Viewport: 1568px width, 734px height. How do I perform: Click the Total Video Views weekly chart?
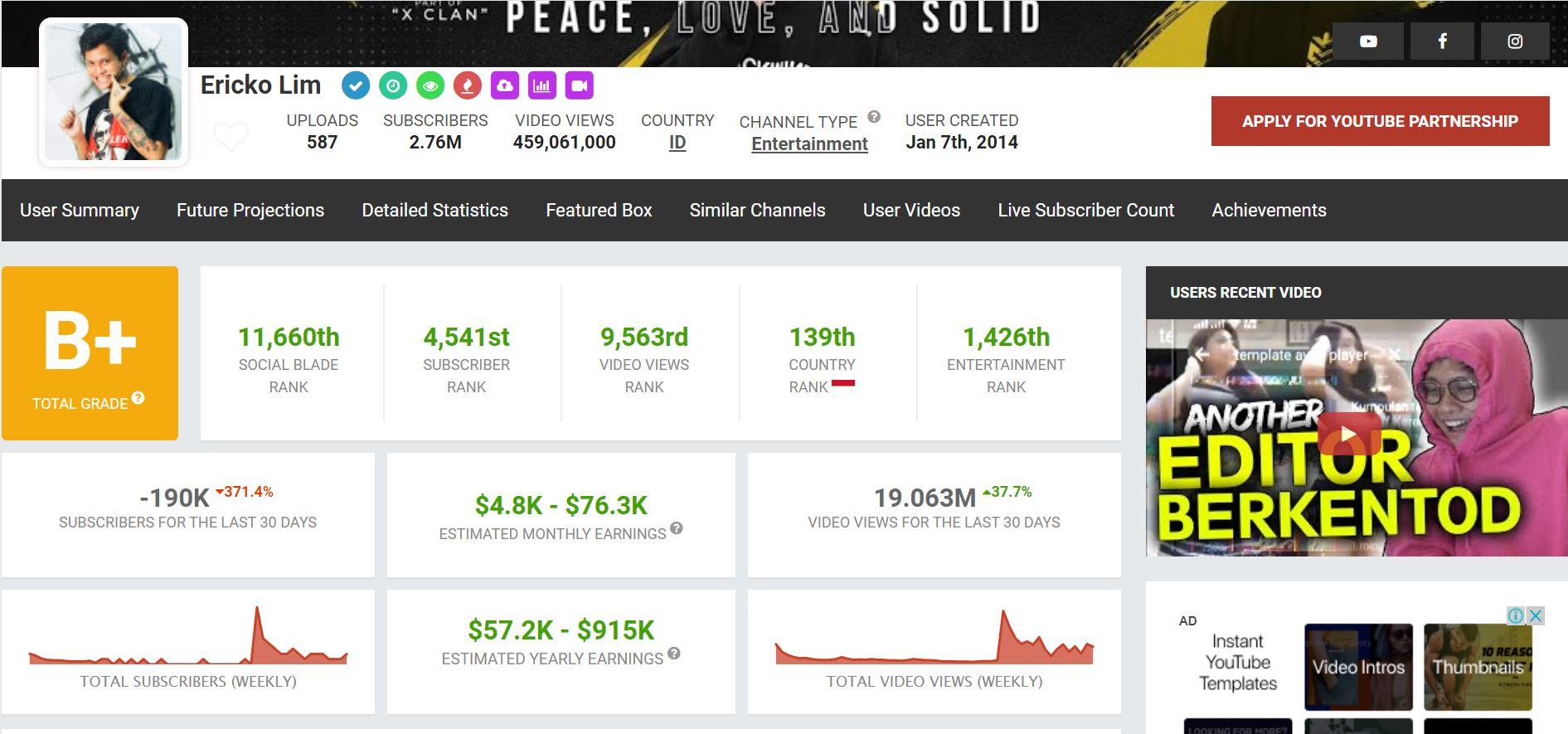point(934,637)
